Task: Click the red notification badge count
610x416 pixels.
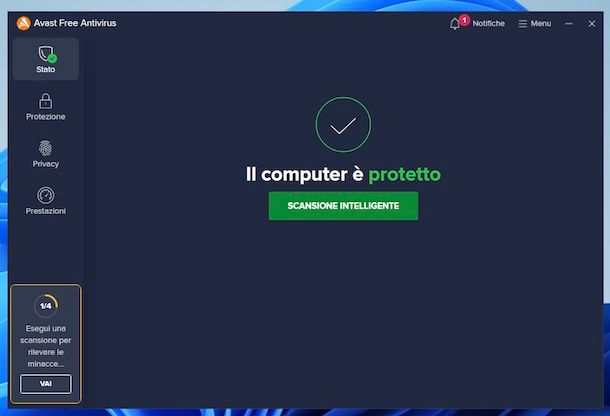Action: point(464,20)
